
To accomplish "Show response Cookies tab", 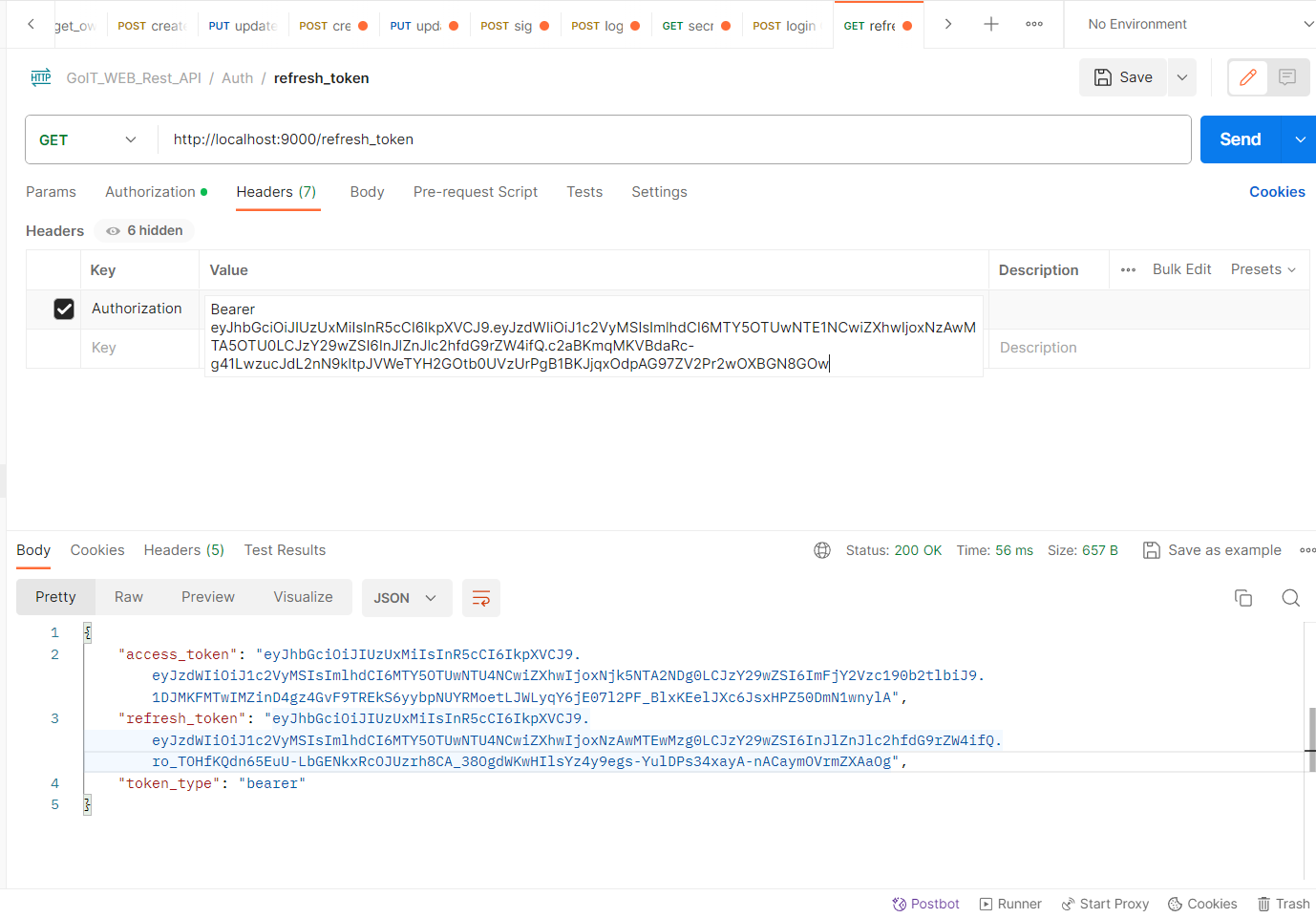I will pos(97,550).
